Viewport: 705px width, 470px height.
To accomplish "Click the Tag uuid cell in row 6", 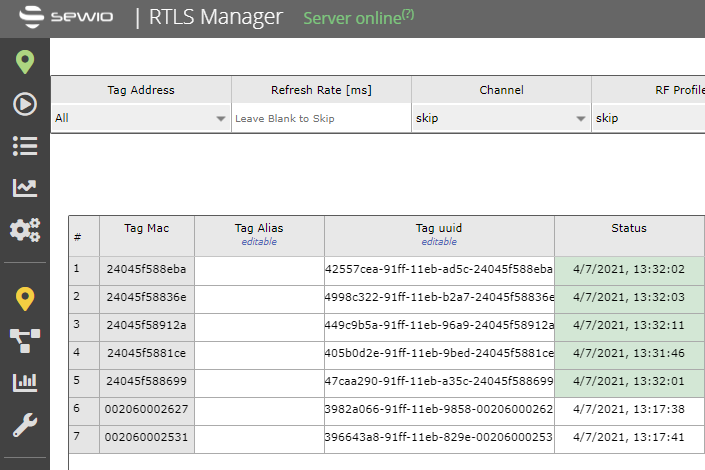I will click(x=438, y=409).
